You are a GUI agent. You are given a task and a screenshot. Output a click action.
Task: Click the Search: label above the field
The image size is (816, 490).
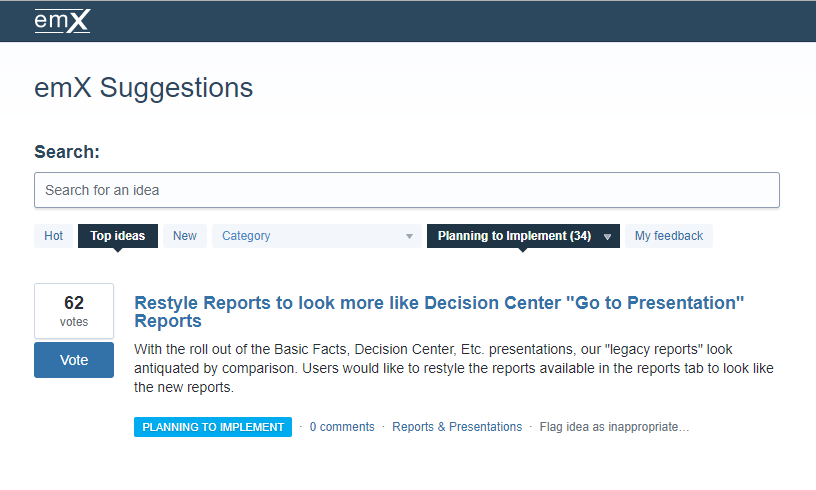click(x=67, y=152)
